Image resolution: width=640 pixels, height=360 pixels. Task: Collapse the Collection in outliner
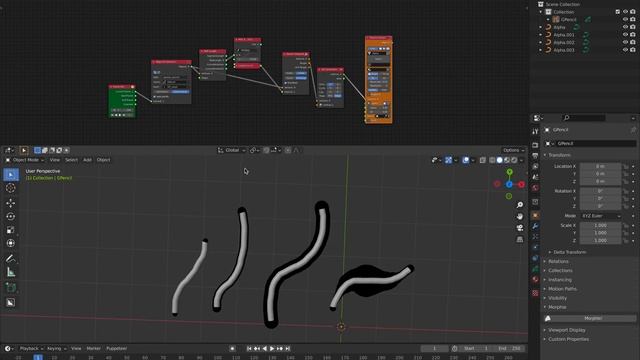(541, 12)
